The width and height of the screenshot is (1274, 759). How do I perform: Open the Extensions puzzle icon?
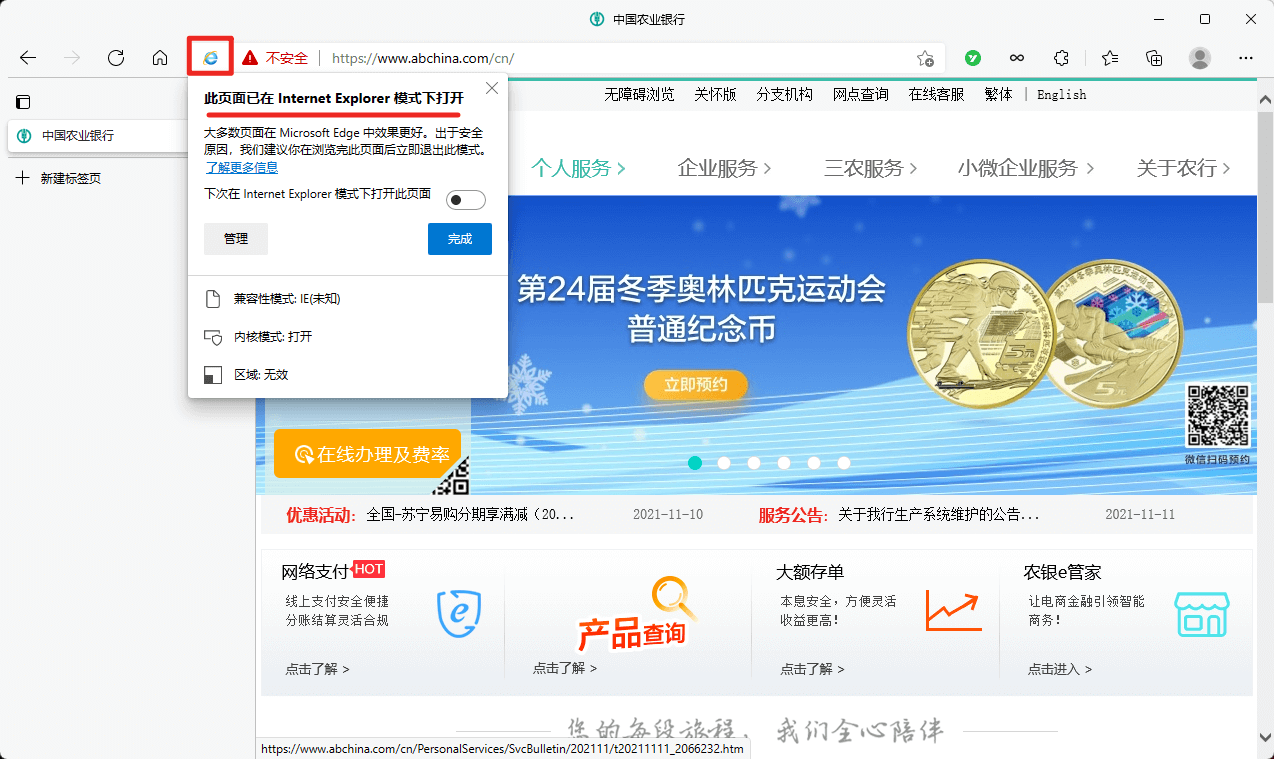click(x=1061, y=58)
